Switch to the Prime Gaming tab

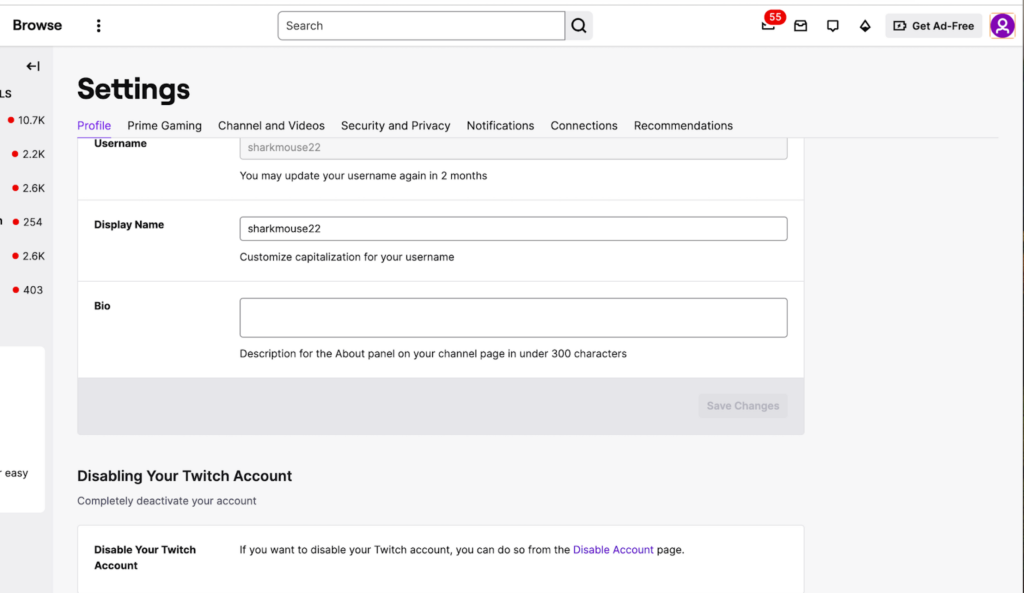pyautogui.click(x=164, y=125)
